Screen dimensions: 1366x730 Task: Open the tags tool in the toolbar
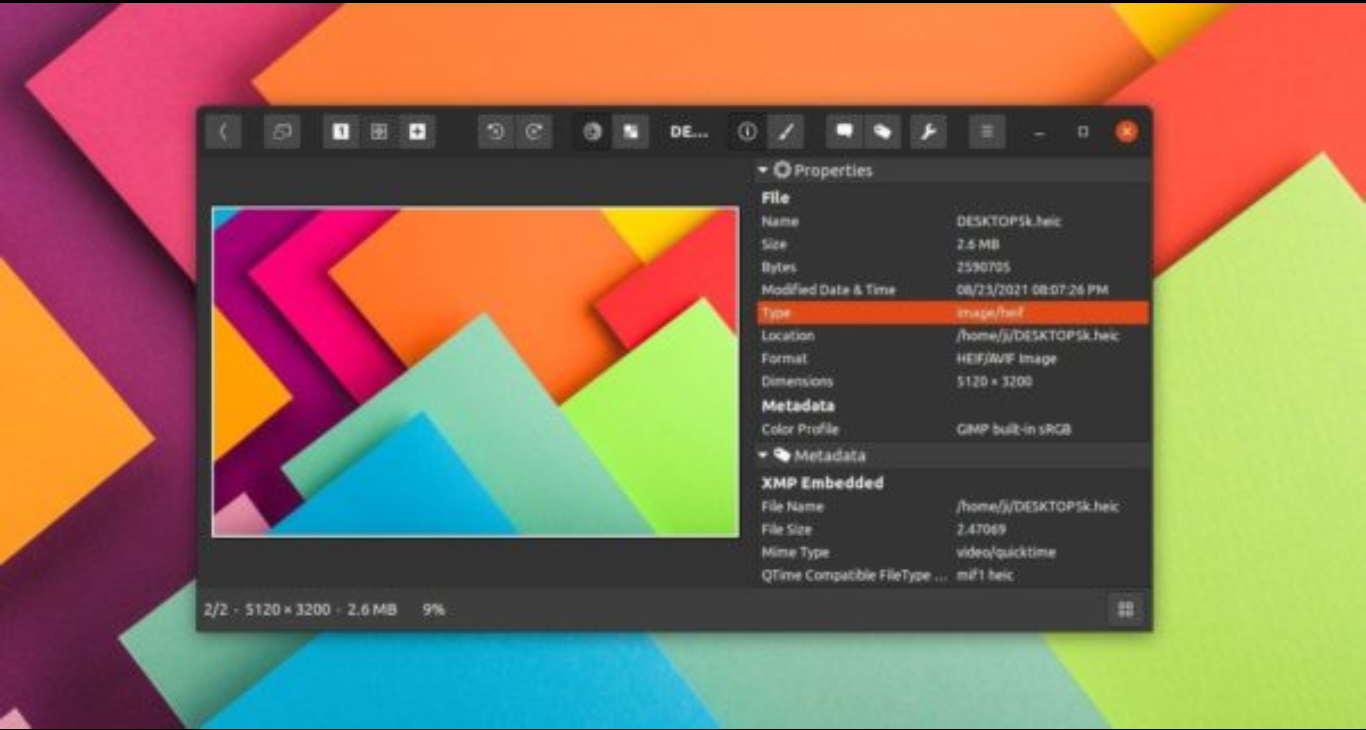tap(882, 131)
